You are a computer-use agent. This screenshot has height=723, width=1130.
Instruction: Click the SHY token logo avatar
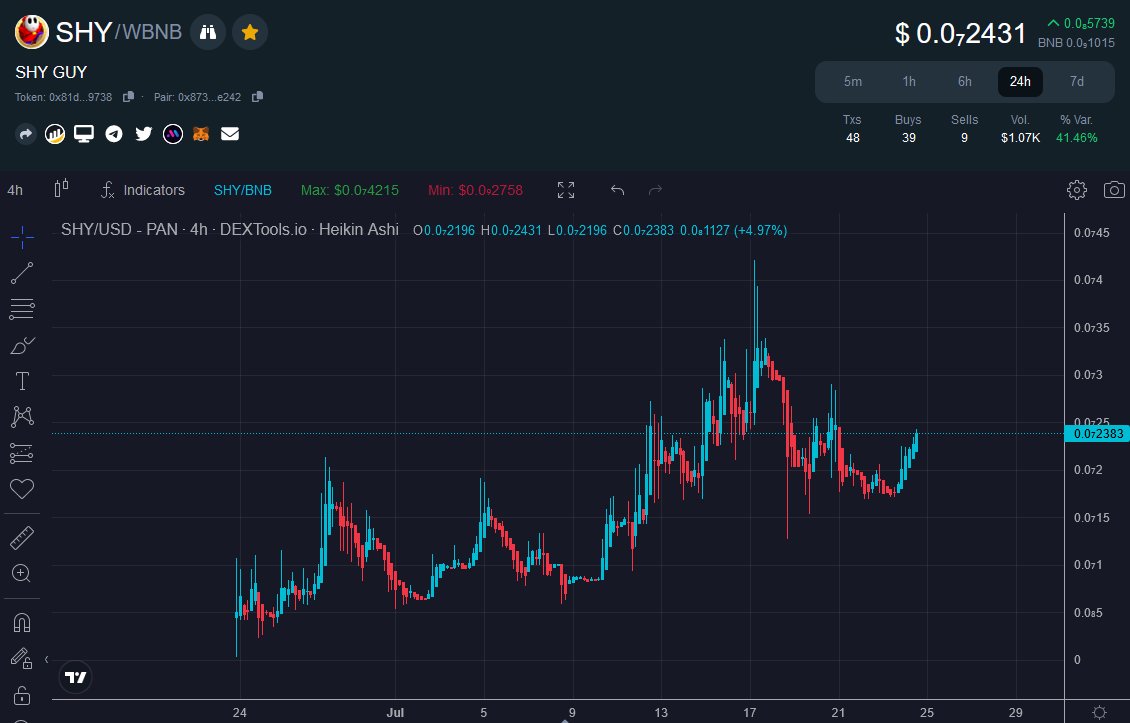tap(32, 32)
